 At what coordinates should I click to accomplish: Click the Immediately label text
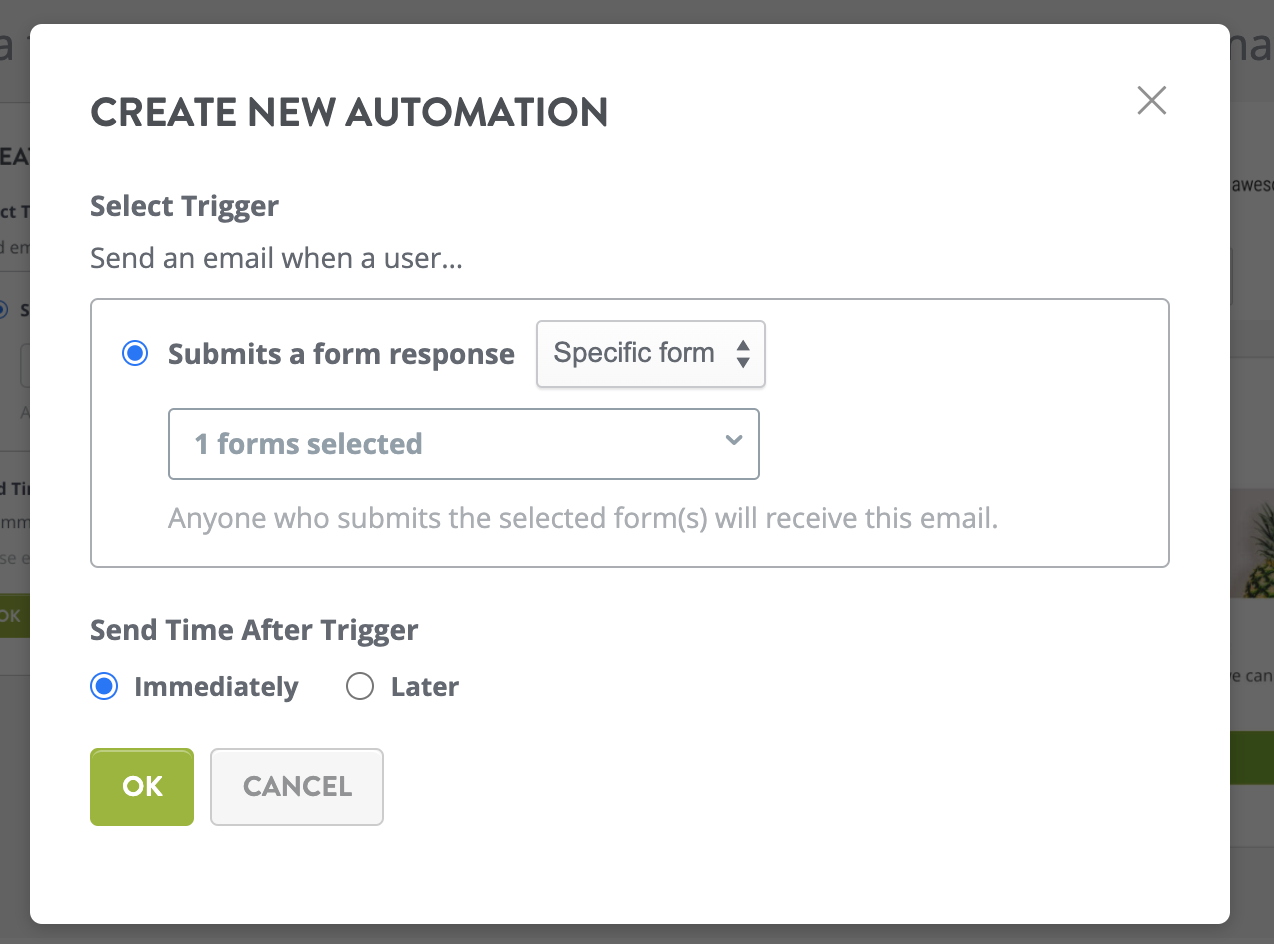[x=216, y=687]
